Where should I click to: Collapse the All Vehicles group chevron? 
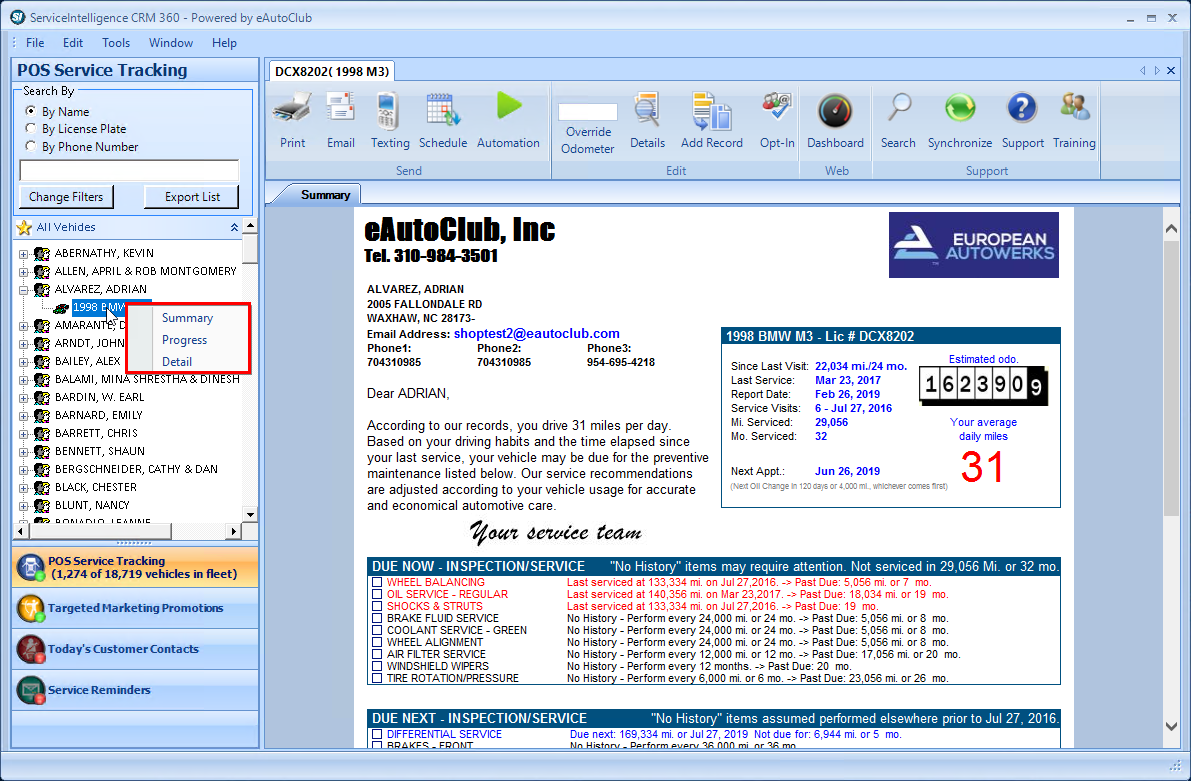[234, 227]
